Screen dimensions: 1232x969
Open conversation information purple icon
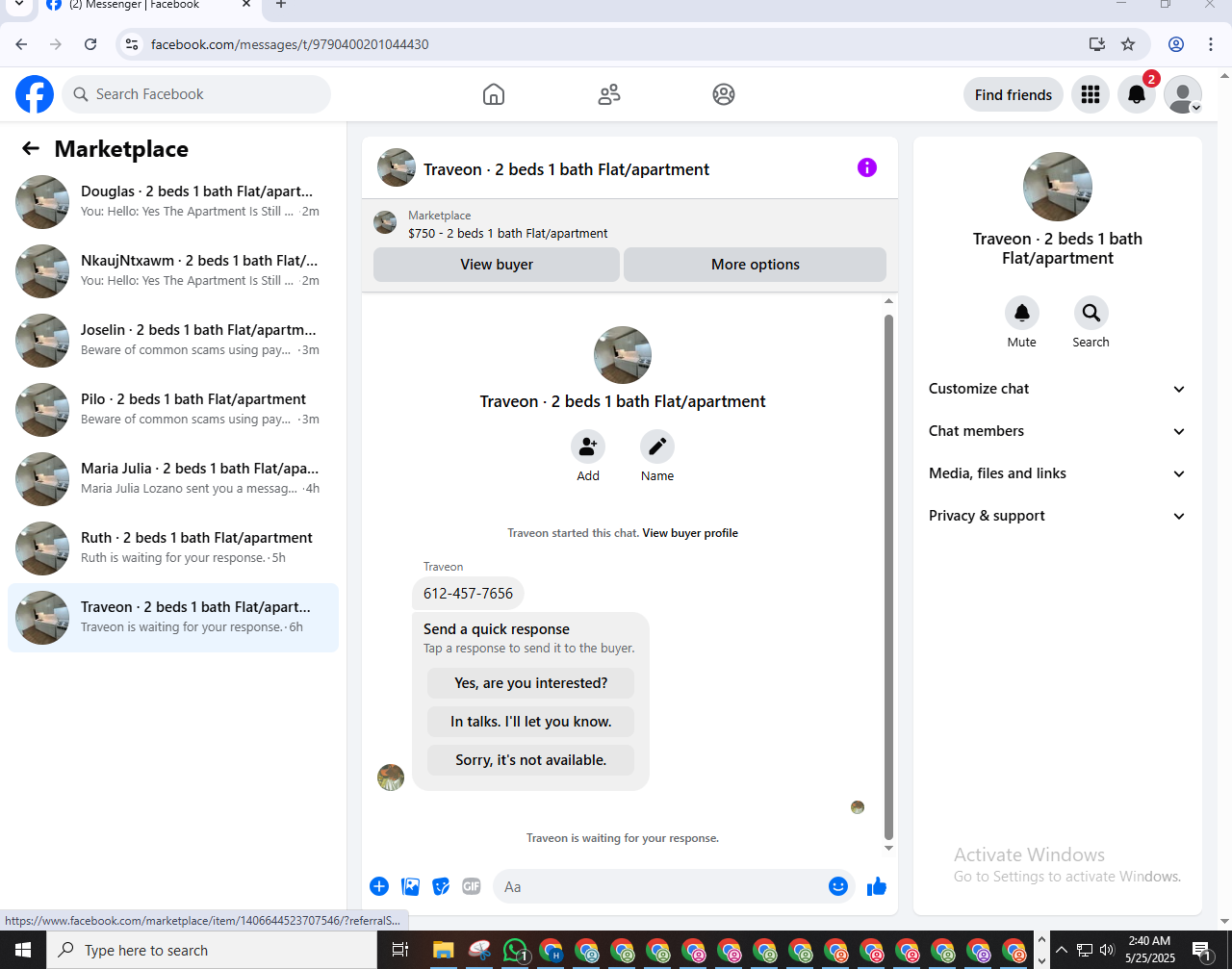tap(867, 167)
